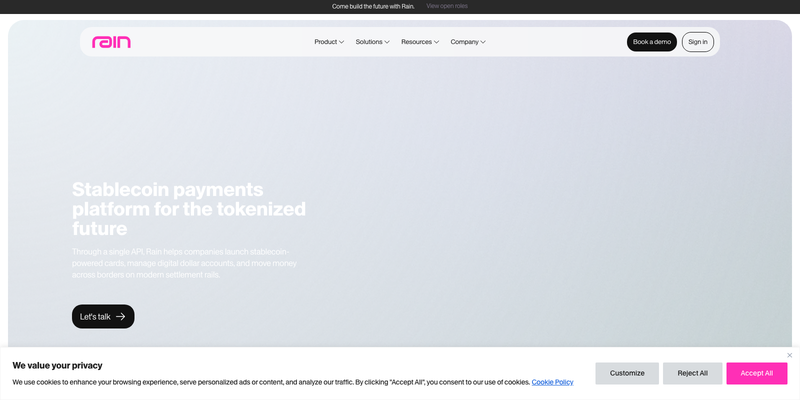Screen dimensions: 800x400
Task: Open the Solutions menu
Action: coord(372,42)
